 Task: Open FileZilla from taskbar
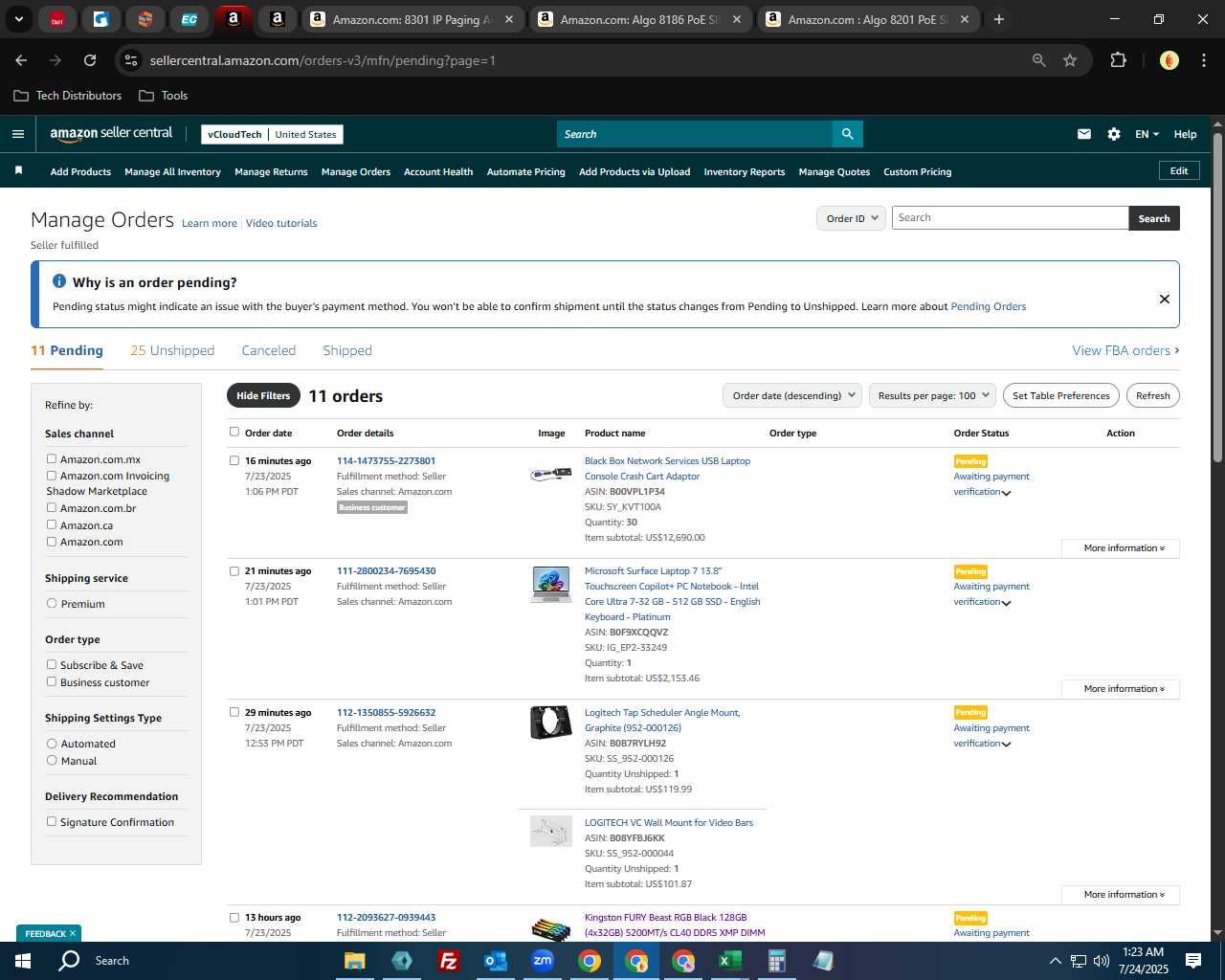(x=448, y=960)
